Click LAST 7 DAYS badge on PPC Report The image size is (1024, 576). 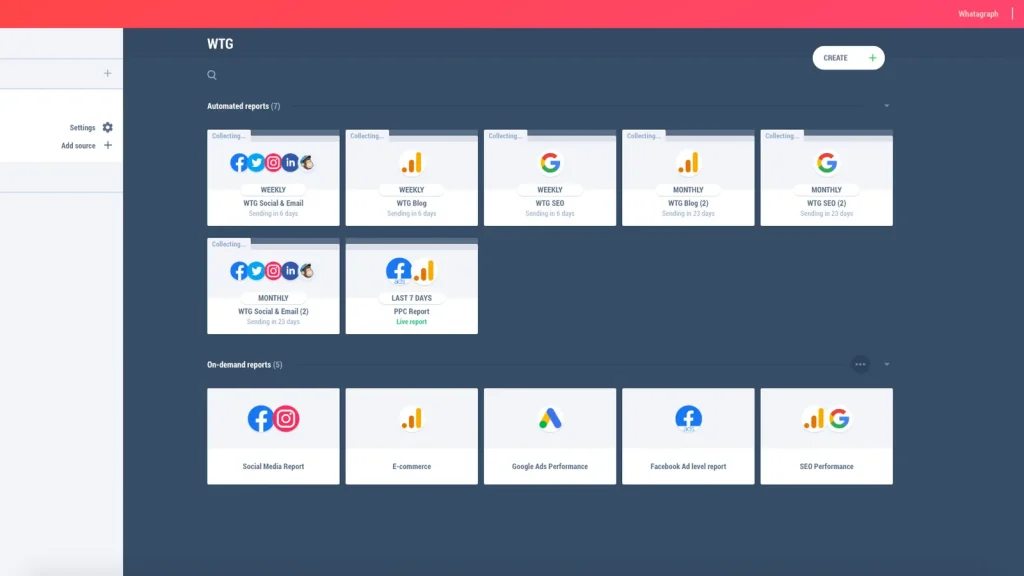click(411, 298)
